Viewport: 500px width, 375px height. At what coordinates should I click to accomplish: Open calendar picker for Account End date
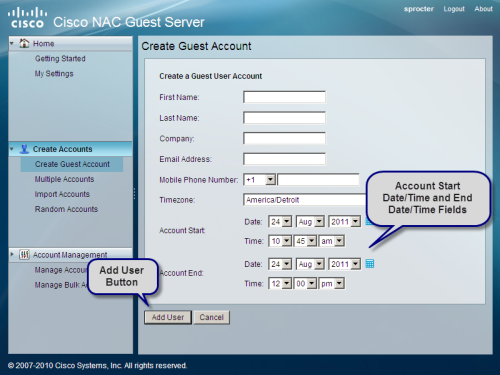pos(370,264)
